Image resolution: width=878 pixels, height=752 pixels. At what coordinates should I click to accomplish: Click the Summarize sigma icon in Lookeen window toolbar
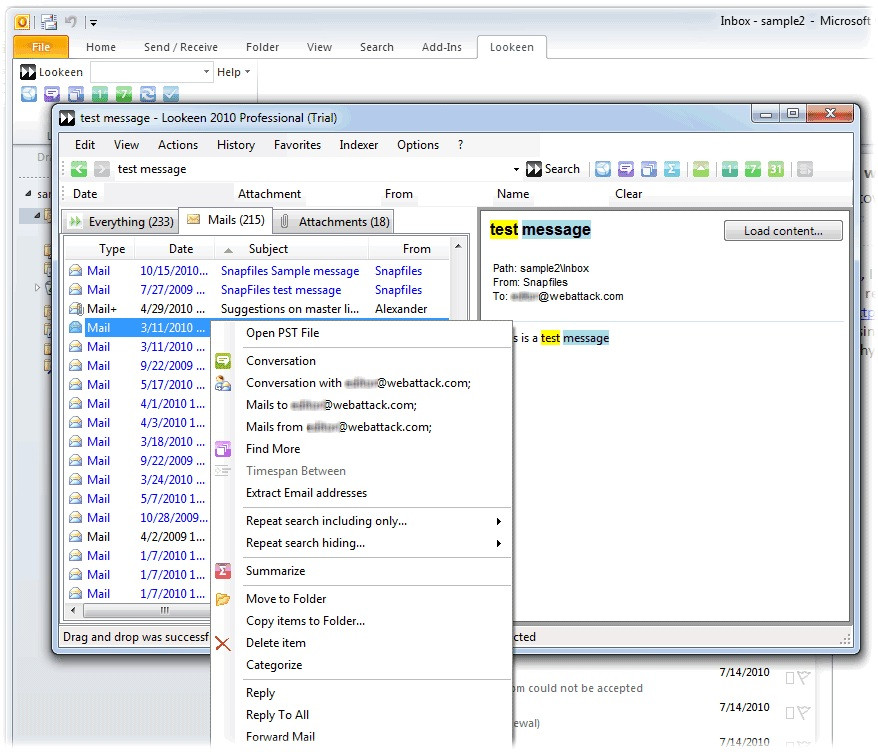click(x=671, y=169)
